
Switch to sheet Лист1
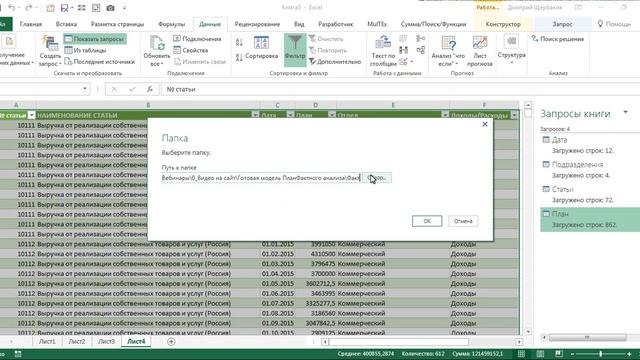click(x=47, y=342)
